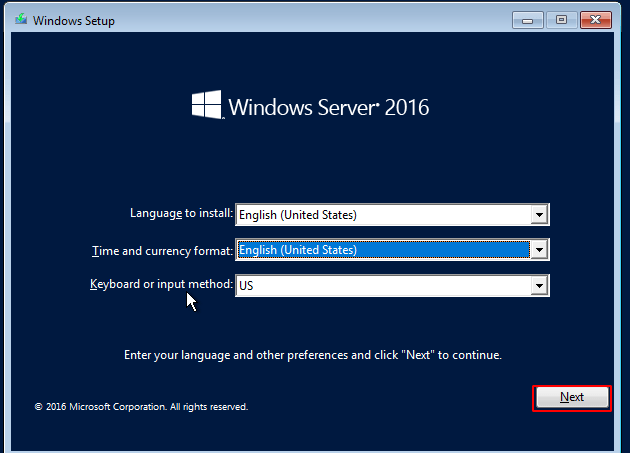Click the 'Windows Setup' title text
The width and height of the screenshot is (630, 453).
pos(74,21)
